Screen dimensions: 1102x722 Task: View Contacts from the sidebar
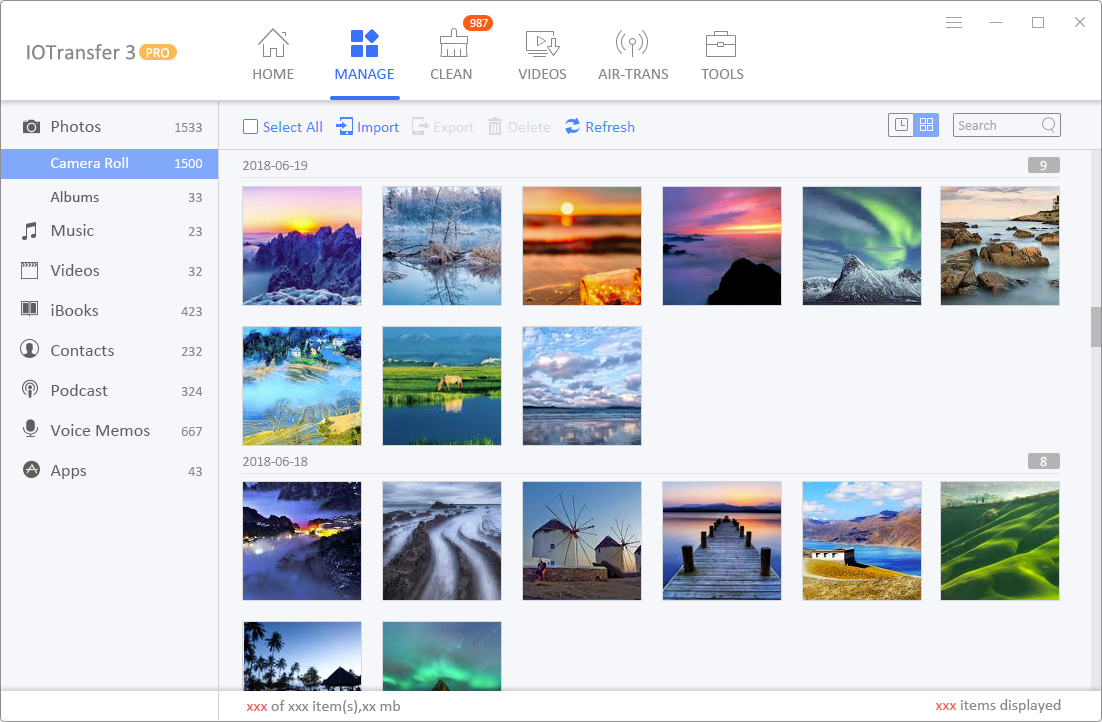point(80,350)
